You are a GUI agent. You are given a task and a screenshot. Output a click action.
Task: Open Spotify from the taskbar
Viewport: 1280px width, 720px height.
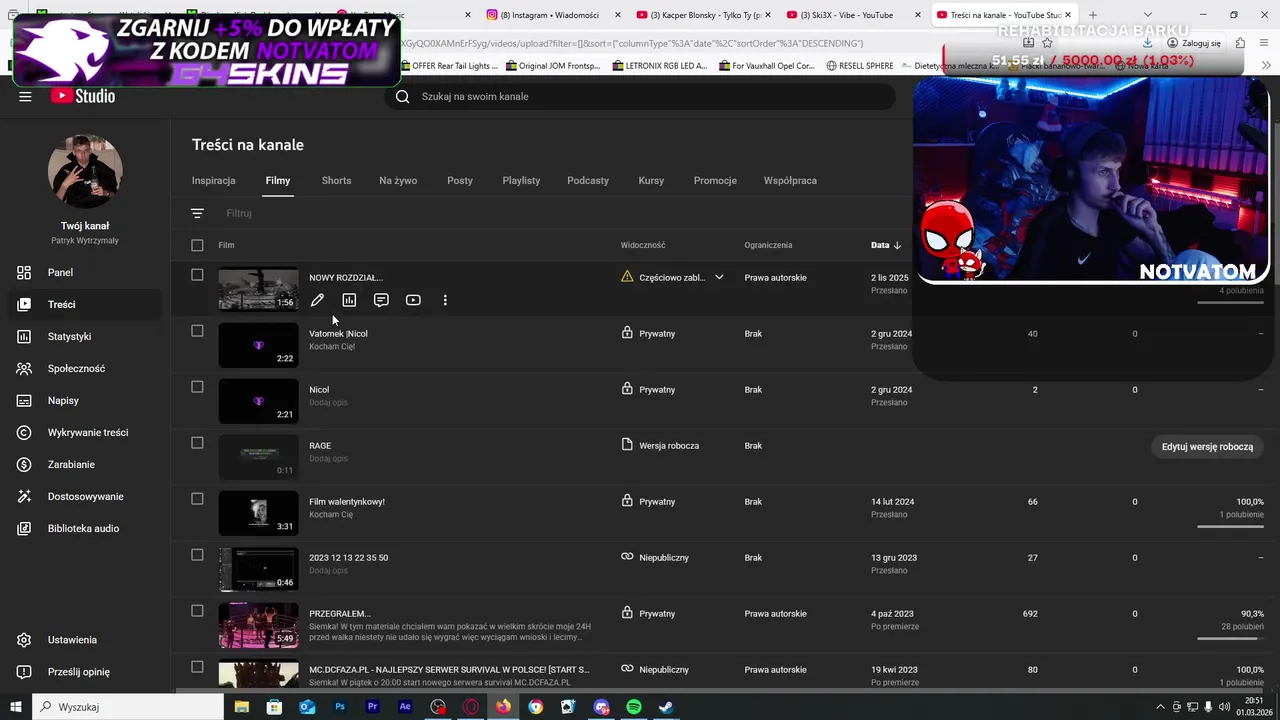(634, 707)
